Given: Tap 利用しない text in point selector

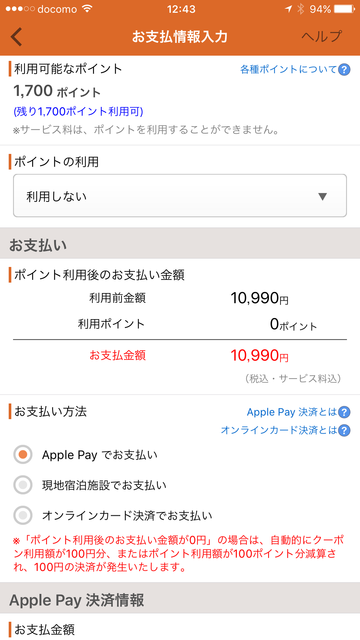Looking at the screenshot, I should coord(56,197).
